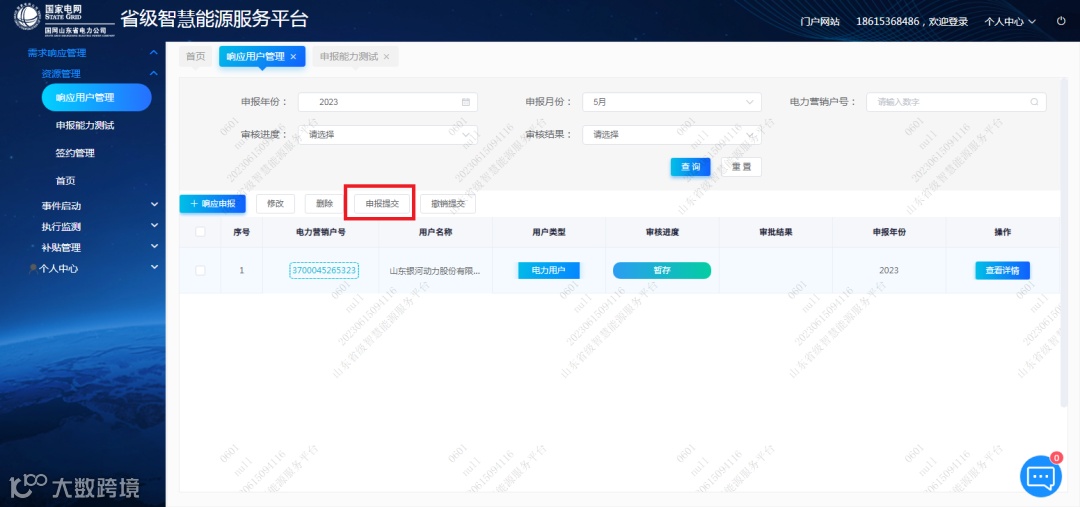
Task: Click account number link 3700045265323
Action: (x=324, y=271)
